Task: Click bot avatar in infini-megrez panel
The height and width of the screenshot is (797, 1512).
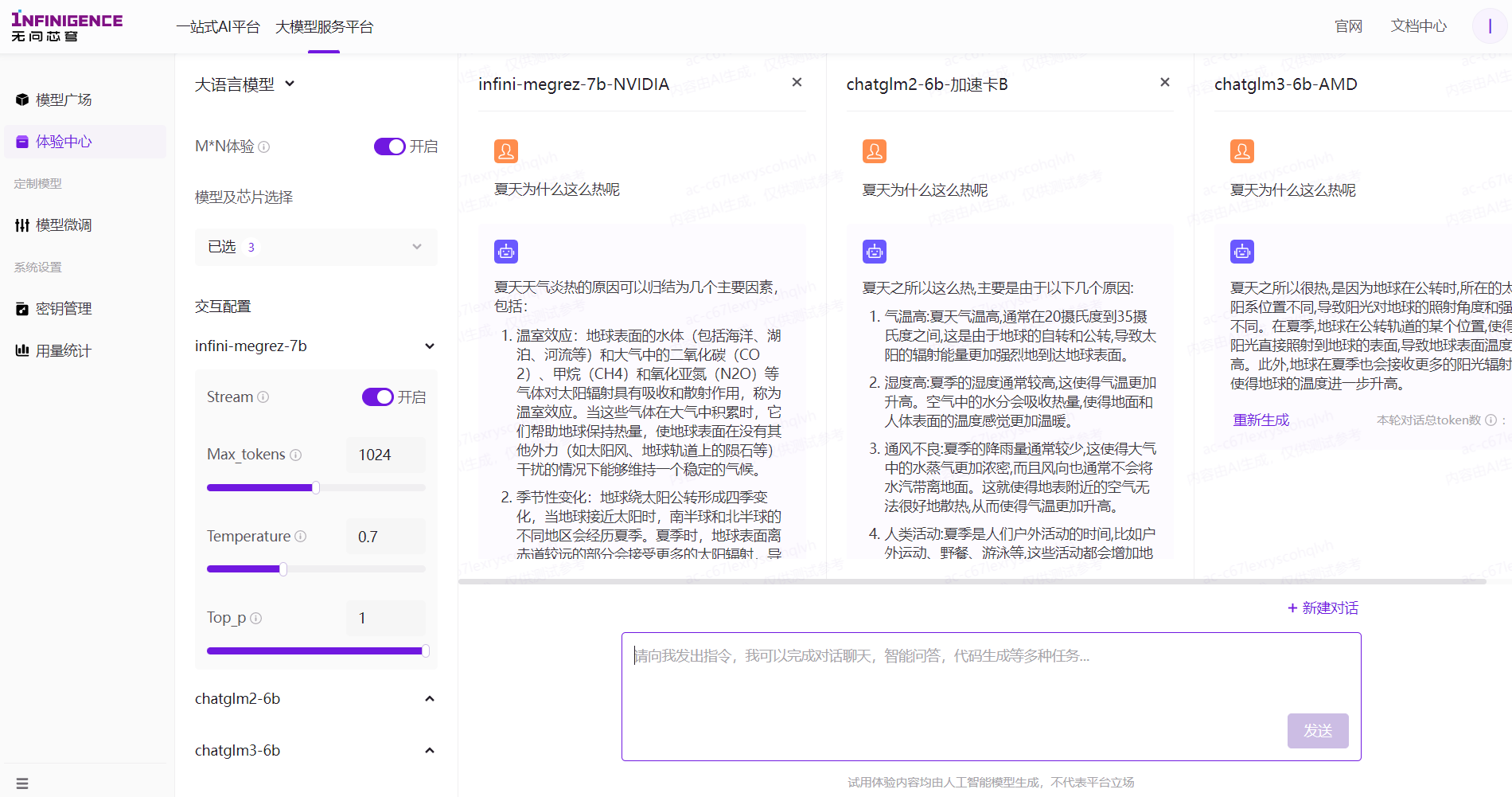Action: pyautogui.click(x=506, y=252)
